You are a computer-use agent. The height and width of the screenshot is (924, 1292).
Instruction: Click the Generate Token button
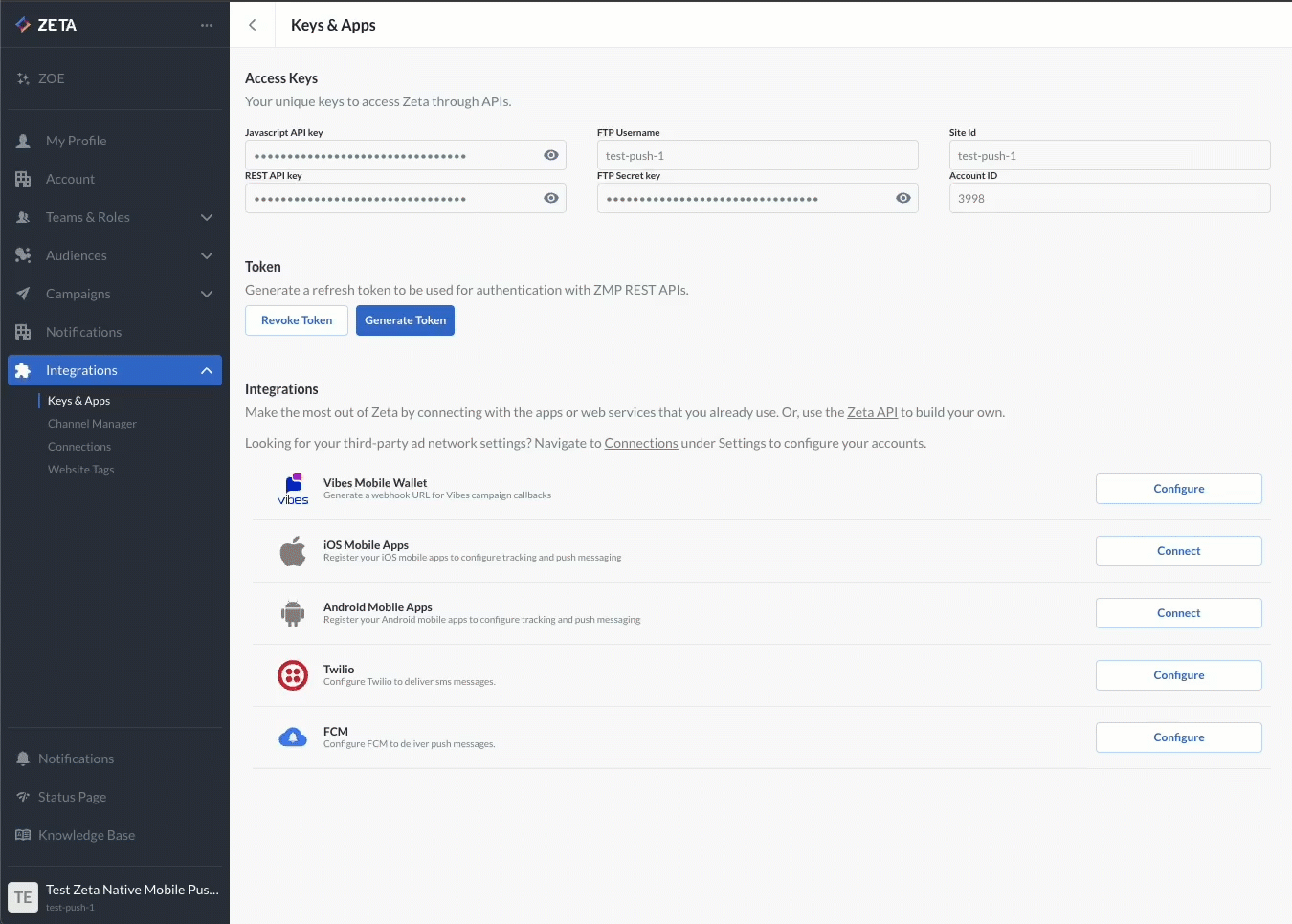coord(405,320)
